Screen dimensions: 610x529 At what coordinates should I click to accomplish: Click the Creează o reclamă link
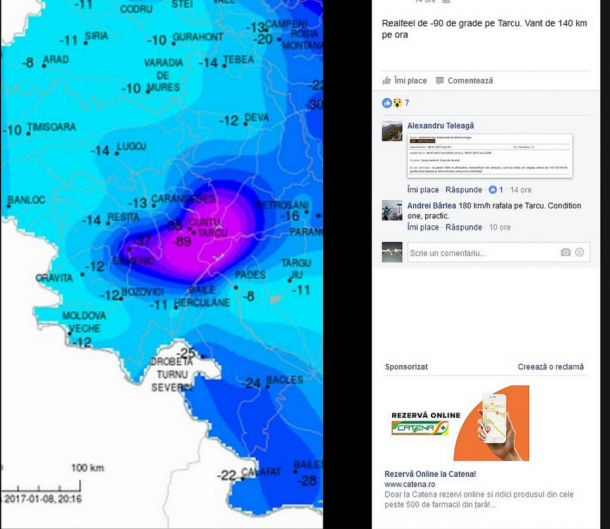click(550, 367)
